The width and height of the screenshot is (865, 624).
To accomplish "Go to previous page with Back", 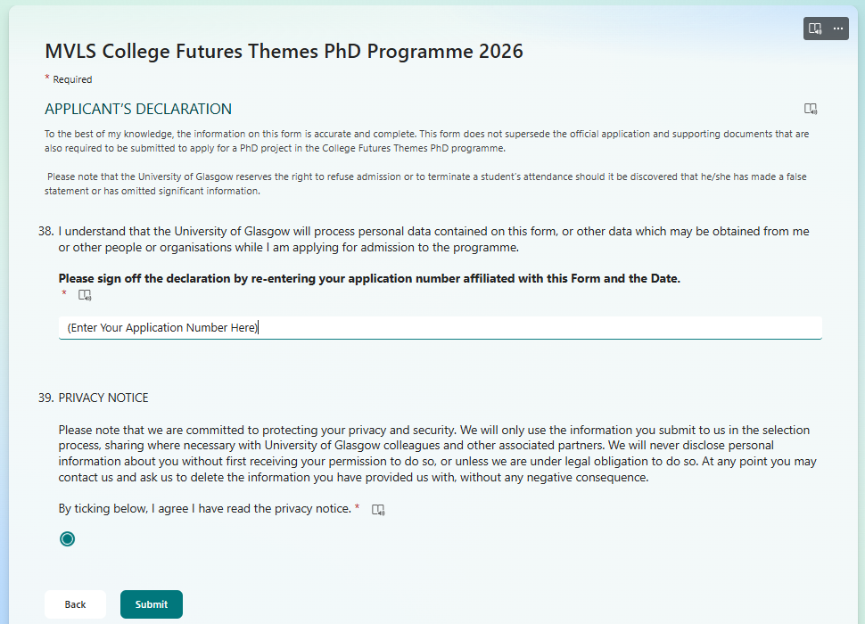I will pyautogui.click(x=75, y=604).
